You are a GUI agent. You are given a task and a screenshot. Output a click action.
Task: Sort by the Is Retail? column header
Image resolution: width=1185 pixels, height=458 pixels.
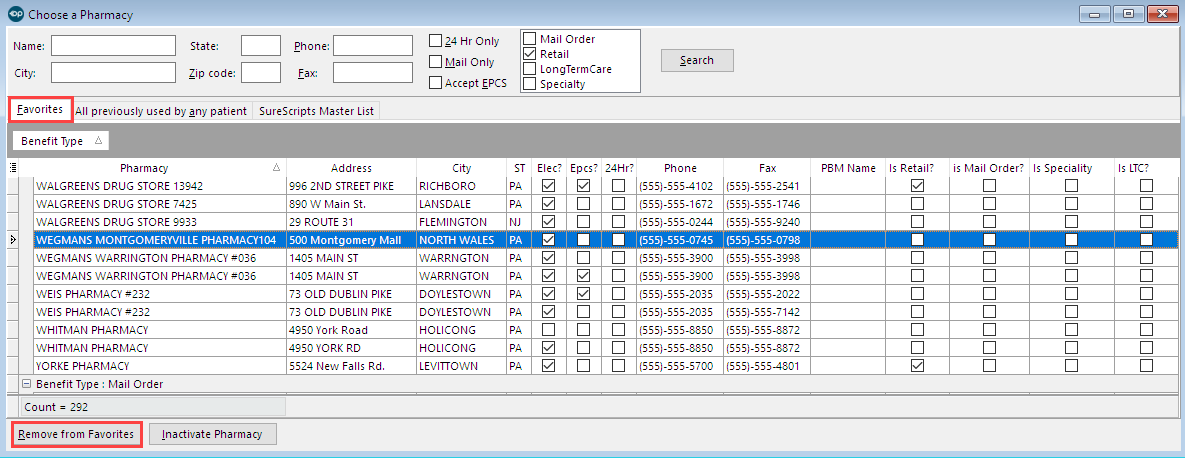tap(917, 168)
